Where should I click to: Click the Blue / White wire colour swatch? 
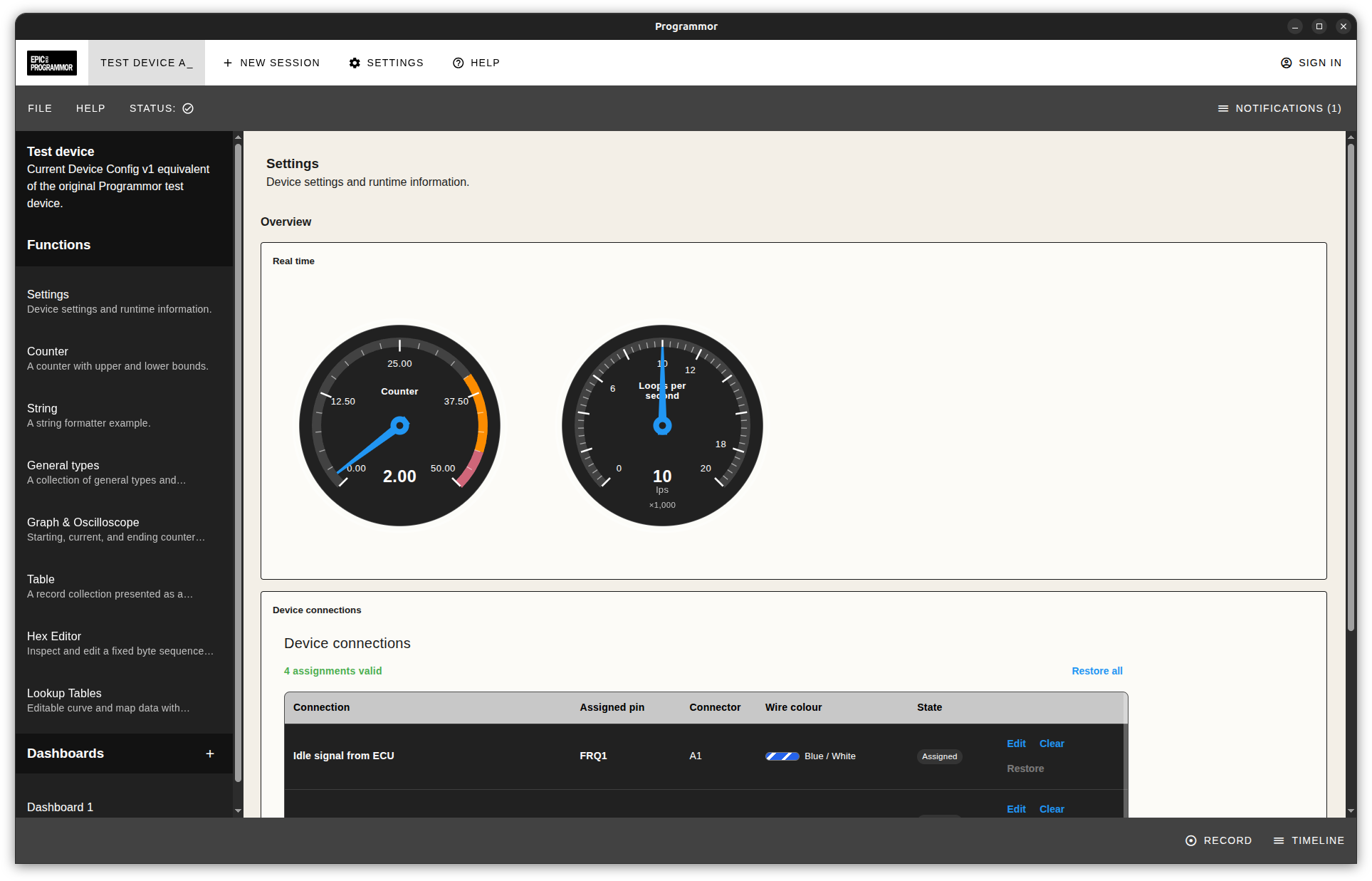(782, 756)
